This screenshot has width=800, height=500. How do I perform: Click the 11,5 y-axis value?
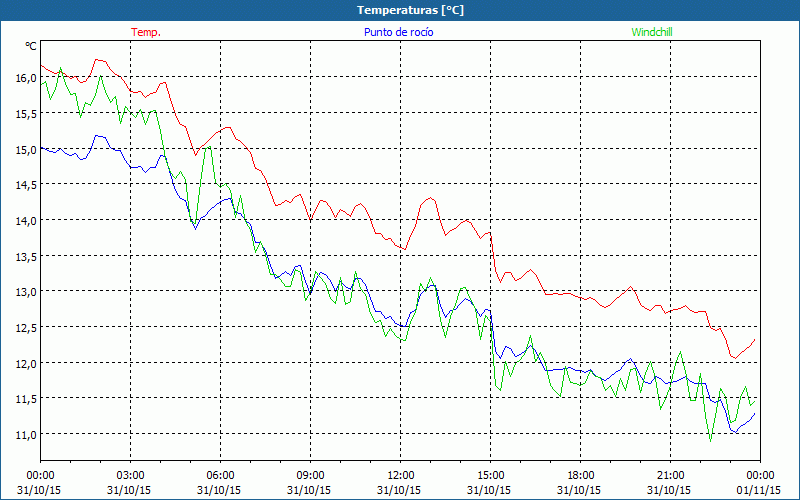pyautogui.click(x=26, y=399)
